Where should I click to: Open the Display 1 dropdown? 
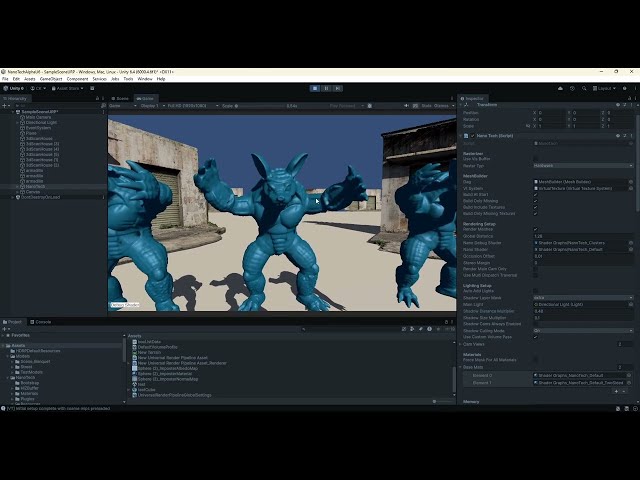tap(152, 106)
